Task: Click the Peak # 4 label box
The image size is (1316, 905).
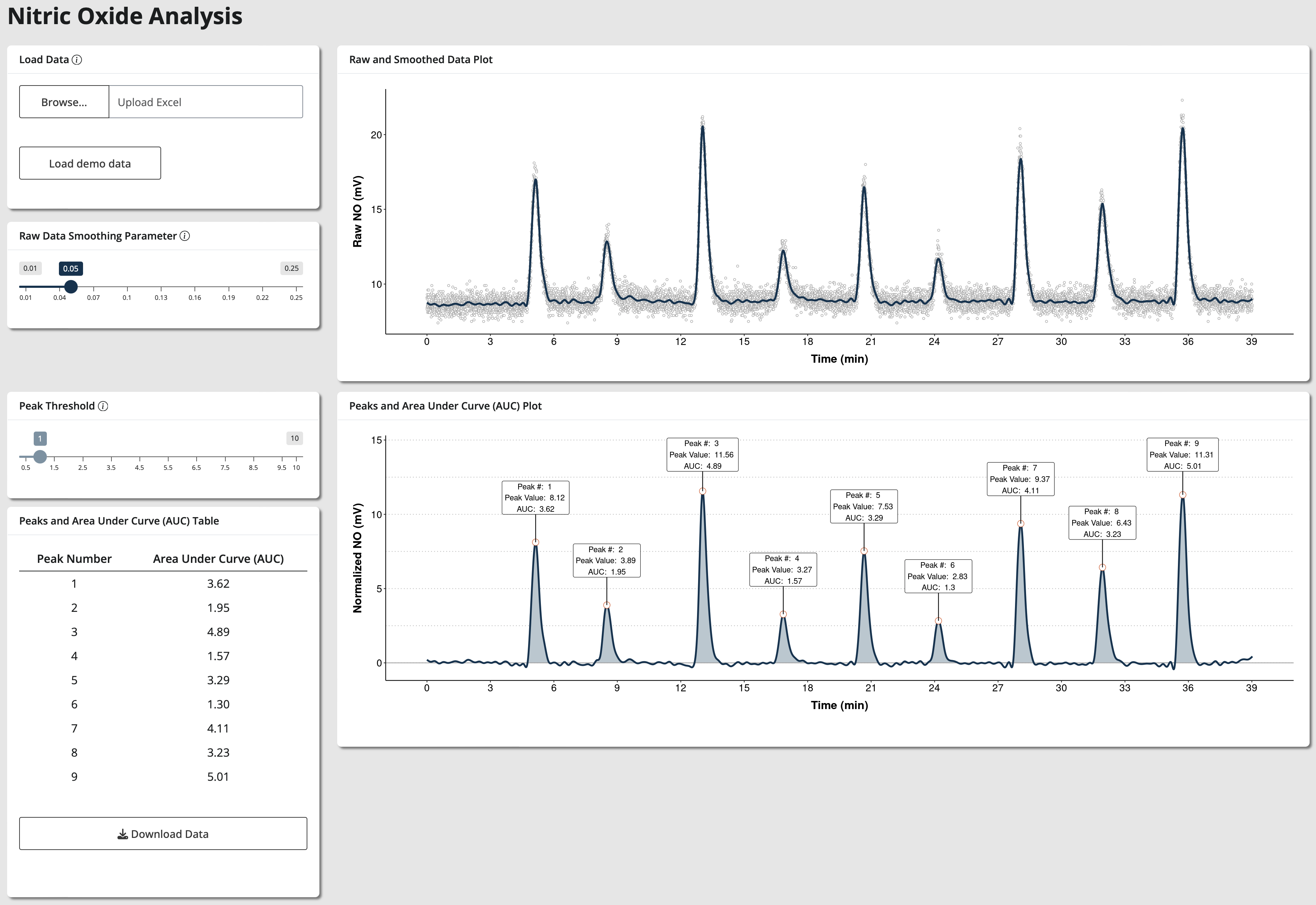Action: tap(783, 569)
